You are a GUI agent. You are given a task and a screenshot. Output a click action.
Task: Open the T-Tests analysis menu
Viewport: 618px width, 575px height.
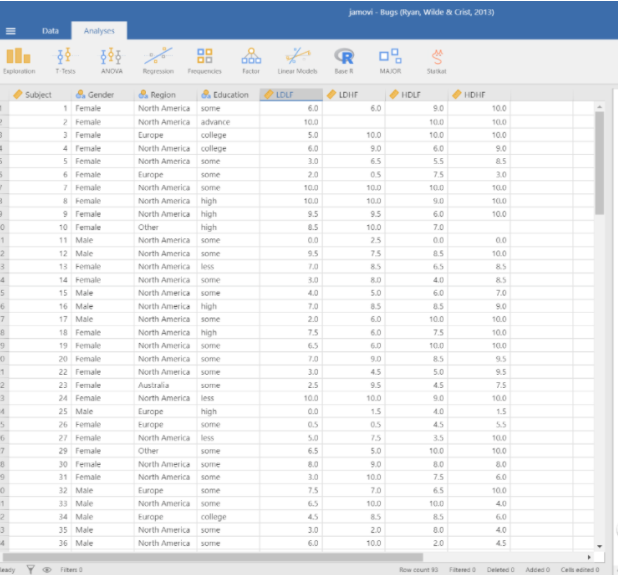(65, 60)
